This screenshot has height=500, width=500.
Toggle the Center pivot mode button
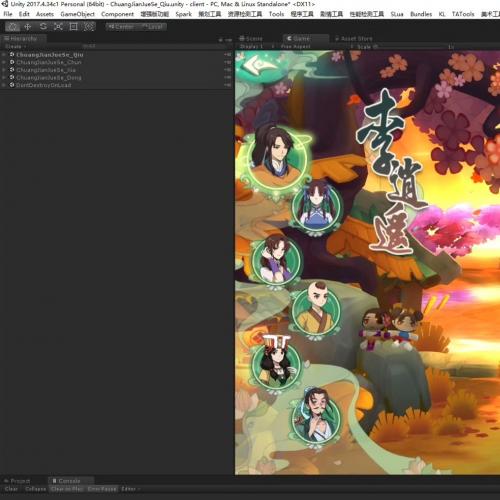point(121,27)
